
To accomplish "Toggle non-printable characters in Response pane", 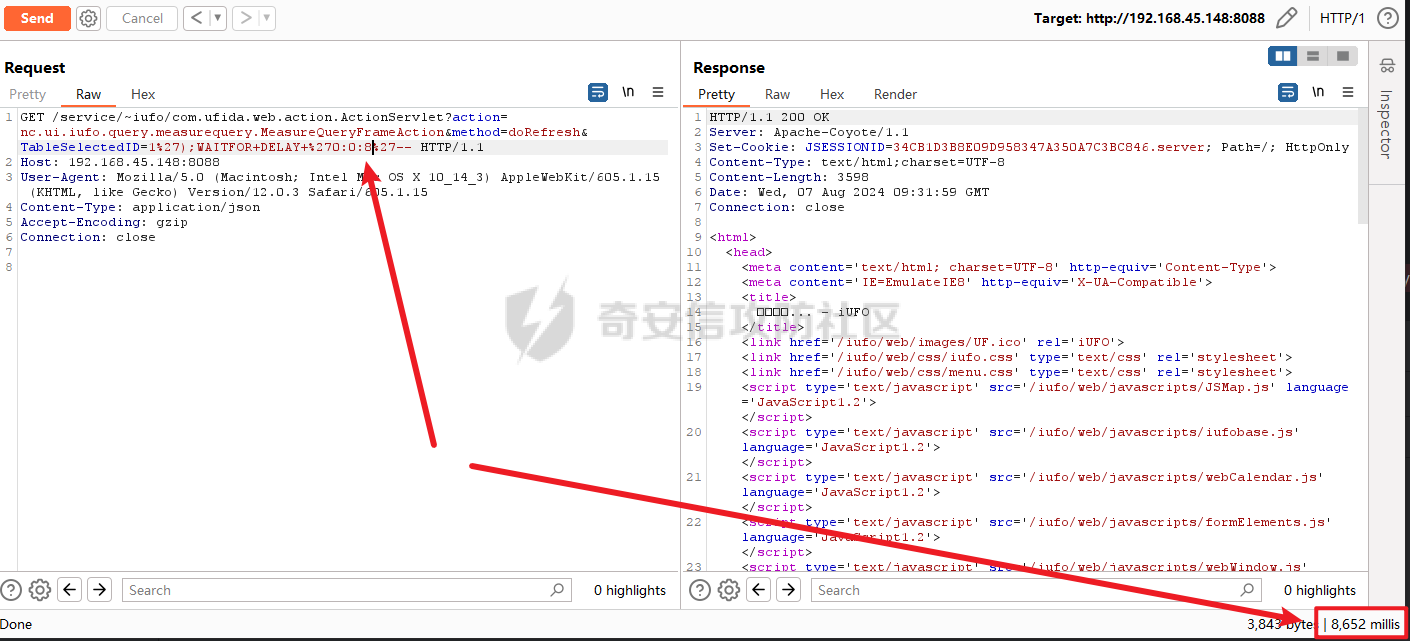I will point(1318,92).
